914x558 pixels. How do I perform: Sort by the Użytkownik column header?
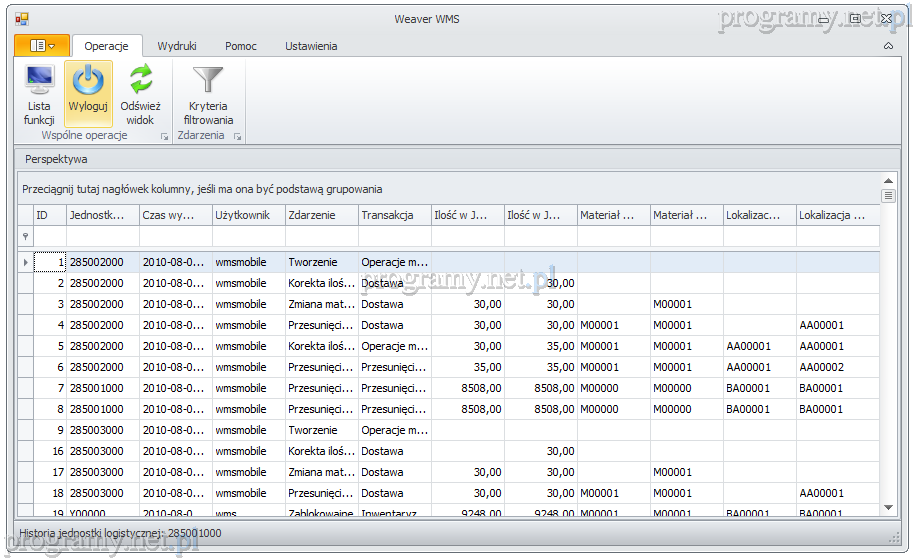(247, 215)
